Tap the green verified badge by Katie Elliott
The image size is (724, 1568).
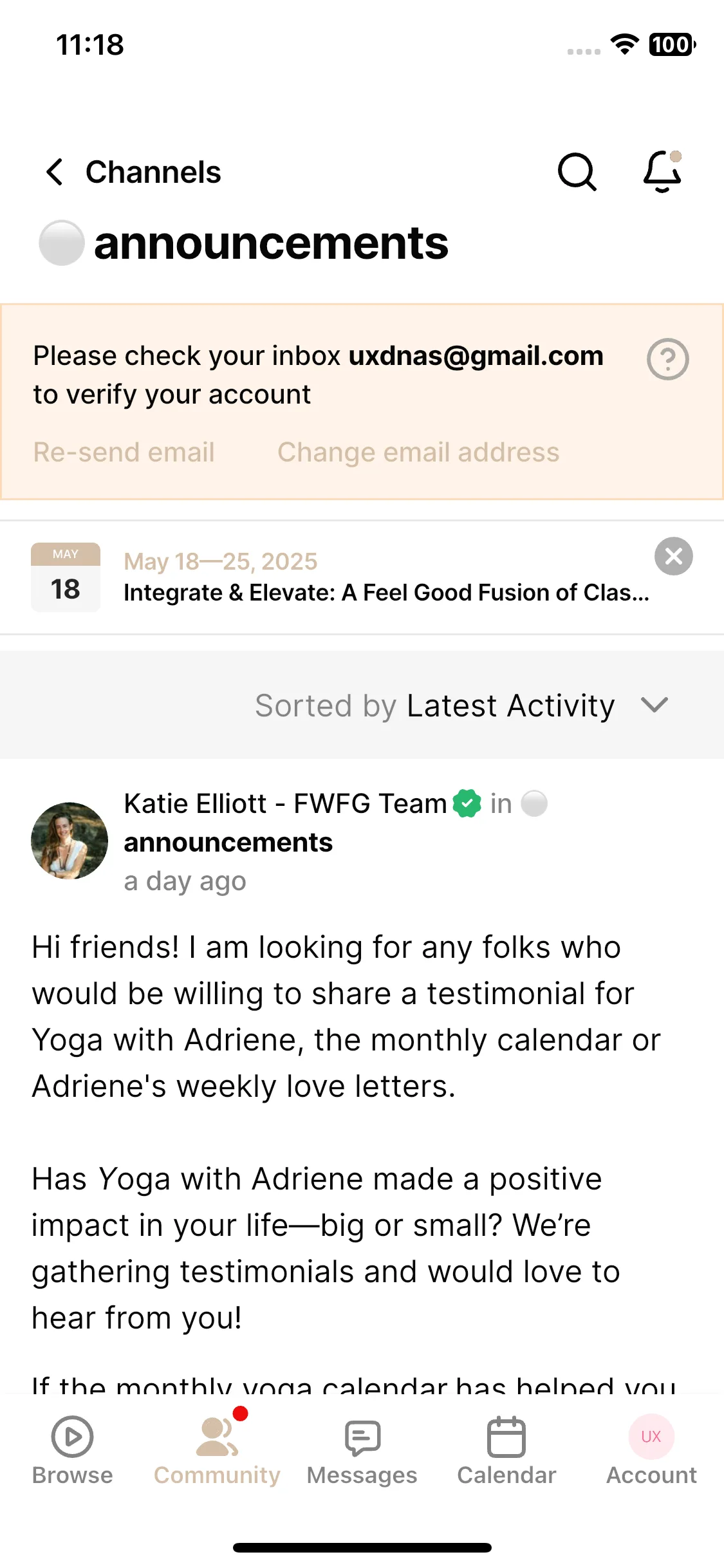click(x=467, y=803)
